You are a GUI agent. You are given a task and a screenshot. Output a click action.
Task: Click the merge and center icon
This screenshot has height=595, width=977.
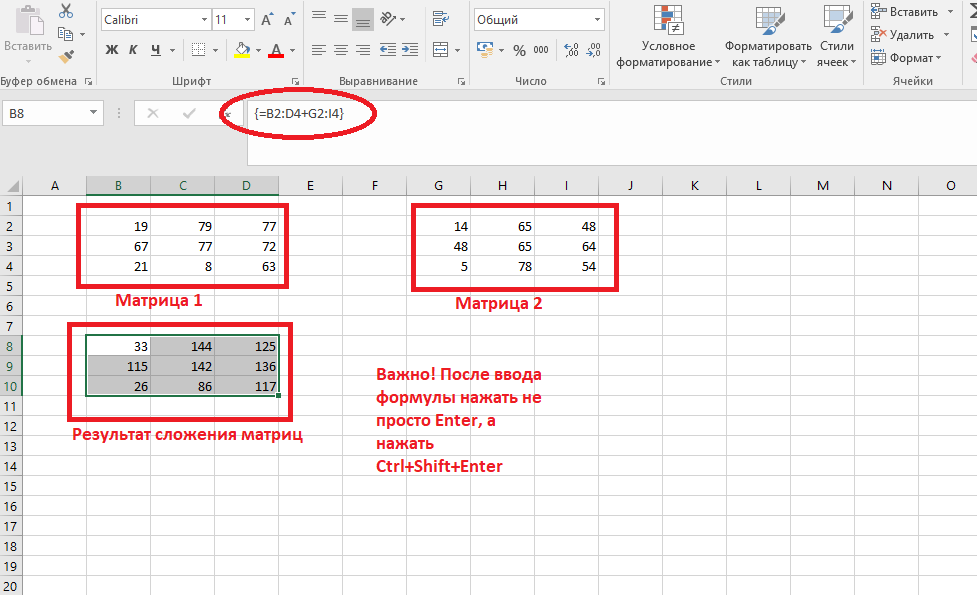(x=441, y=50)
